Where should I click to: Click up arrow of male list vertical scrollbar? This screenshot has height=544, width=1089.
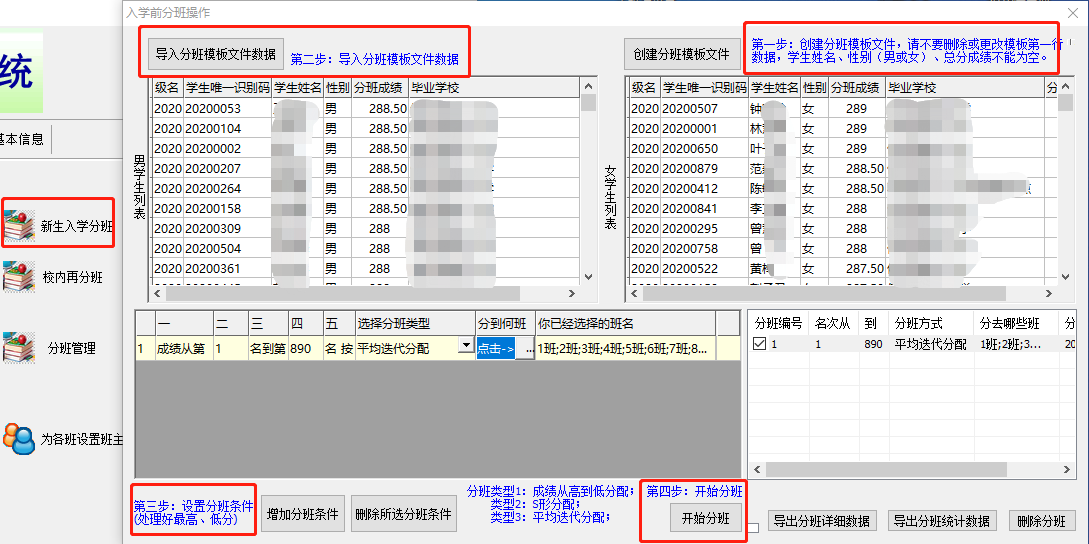(589, 86)
